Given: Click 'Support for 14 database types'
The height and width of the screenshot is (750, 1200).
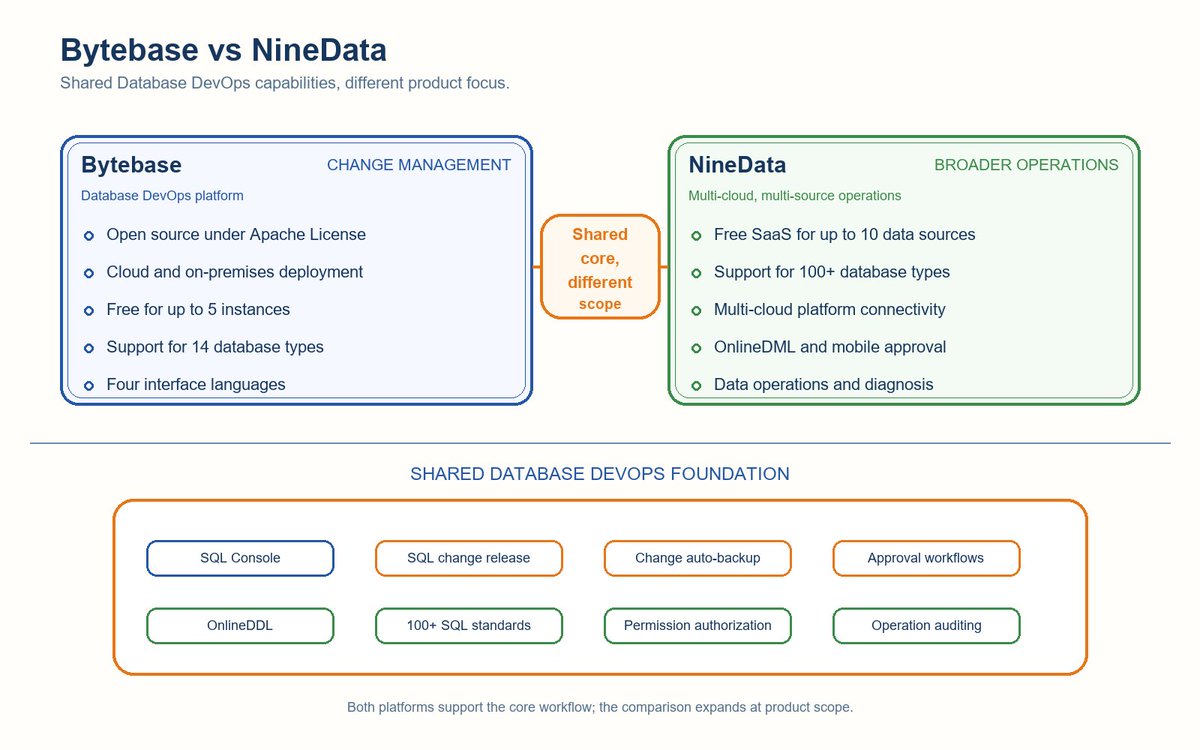Looking at the screenshot, I should [215, 347].
